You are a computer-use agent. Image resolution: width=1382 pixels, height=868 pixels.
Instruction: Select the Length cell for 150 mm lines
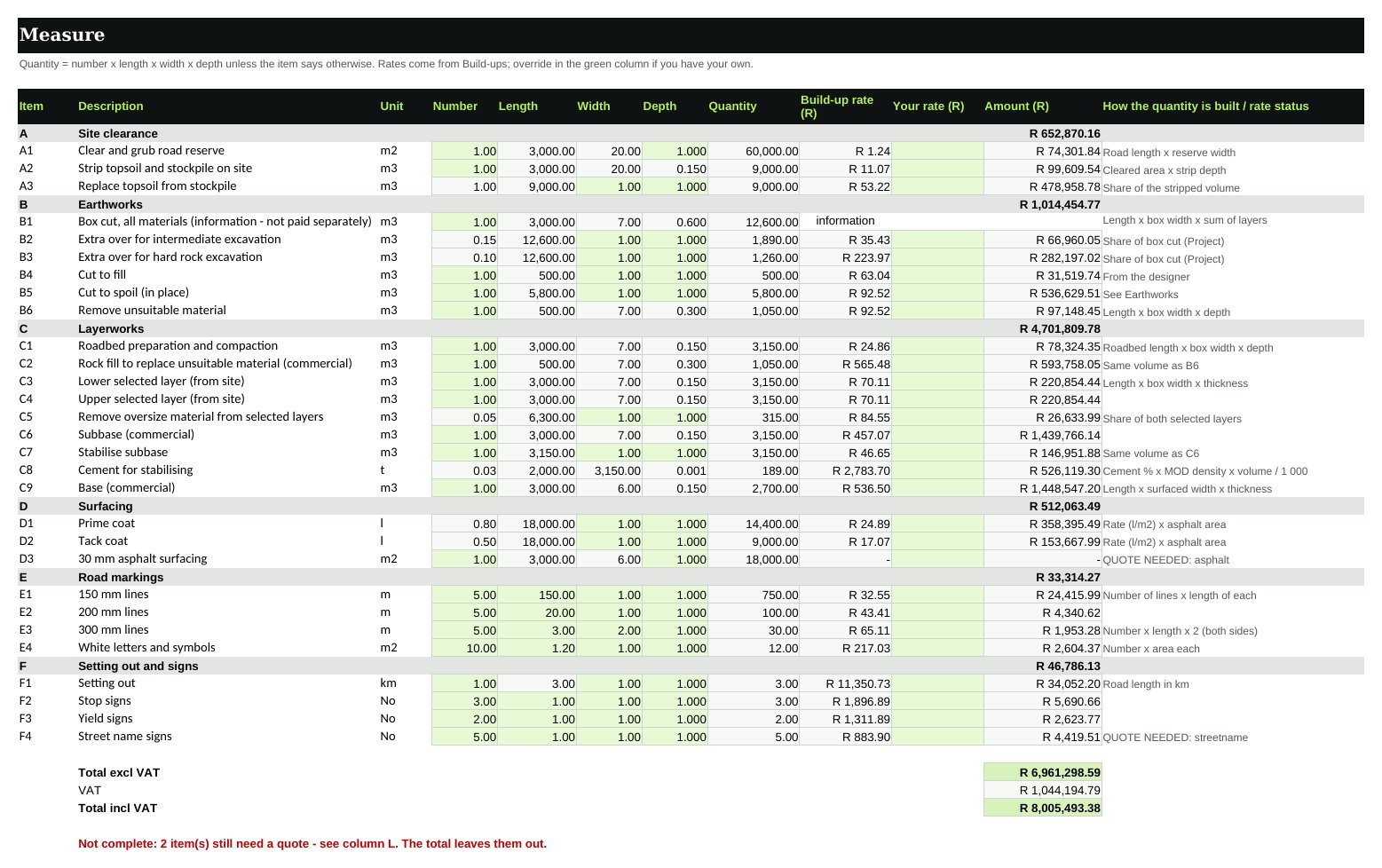coord(537,595)
